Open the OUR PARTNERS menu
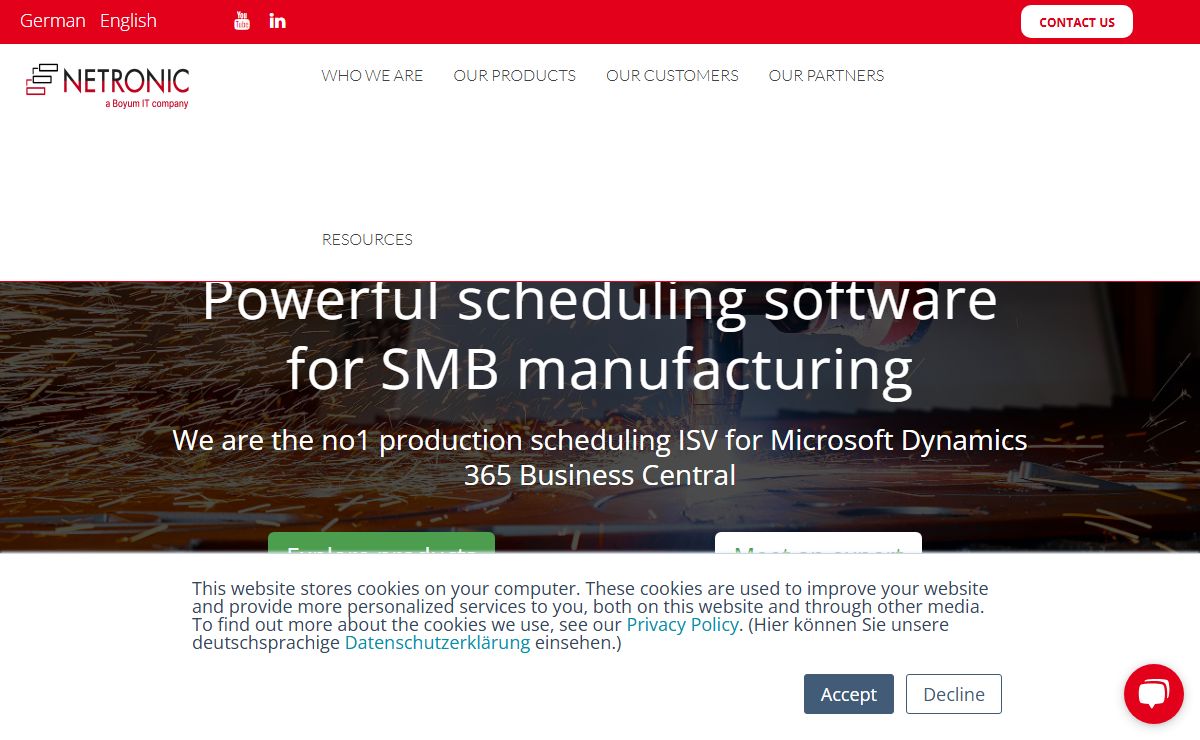Image resolution: width=1200 pixels, height=740 pixels. point(826,75)
